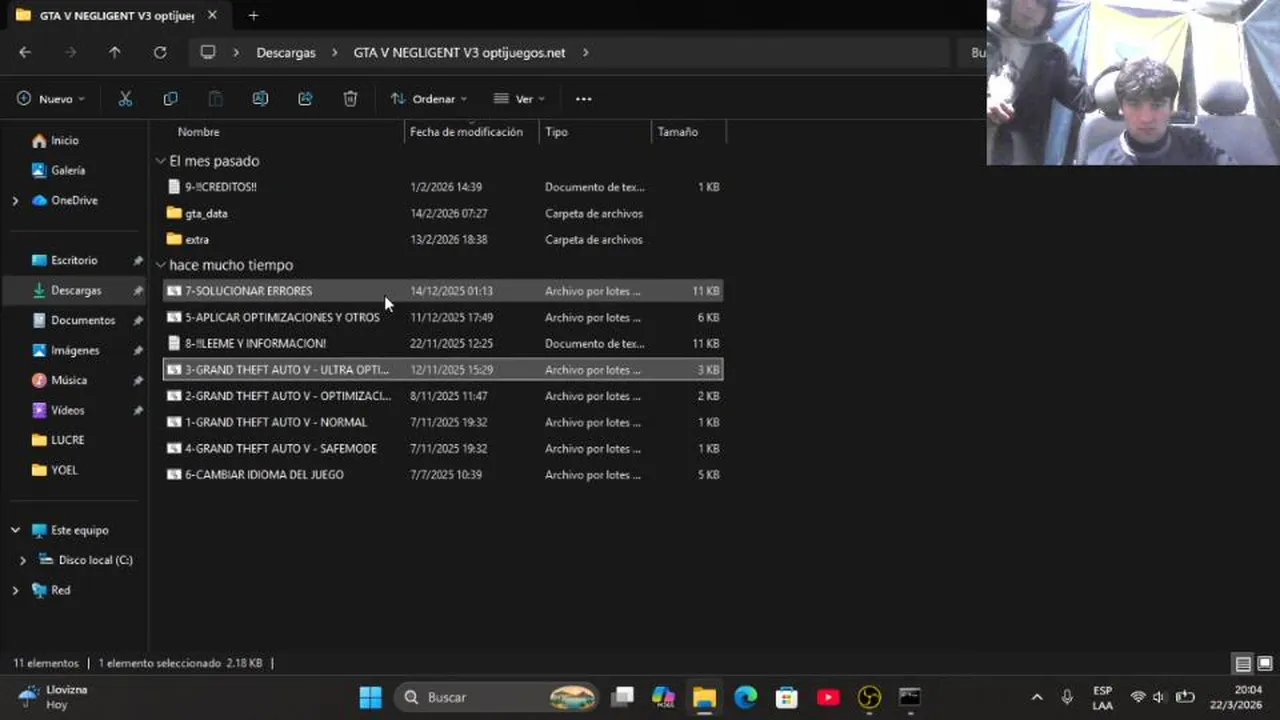The height and width of the screenshot is (720, 1280).
Task: Select 4-GRAND THEFT AUTO V - SAFEMODE
Action: (442, 448)
